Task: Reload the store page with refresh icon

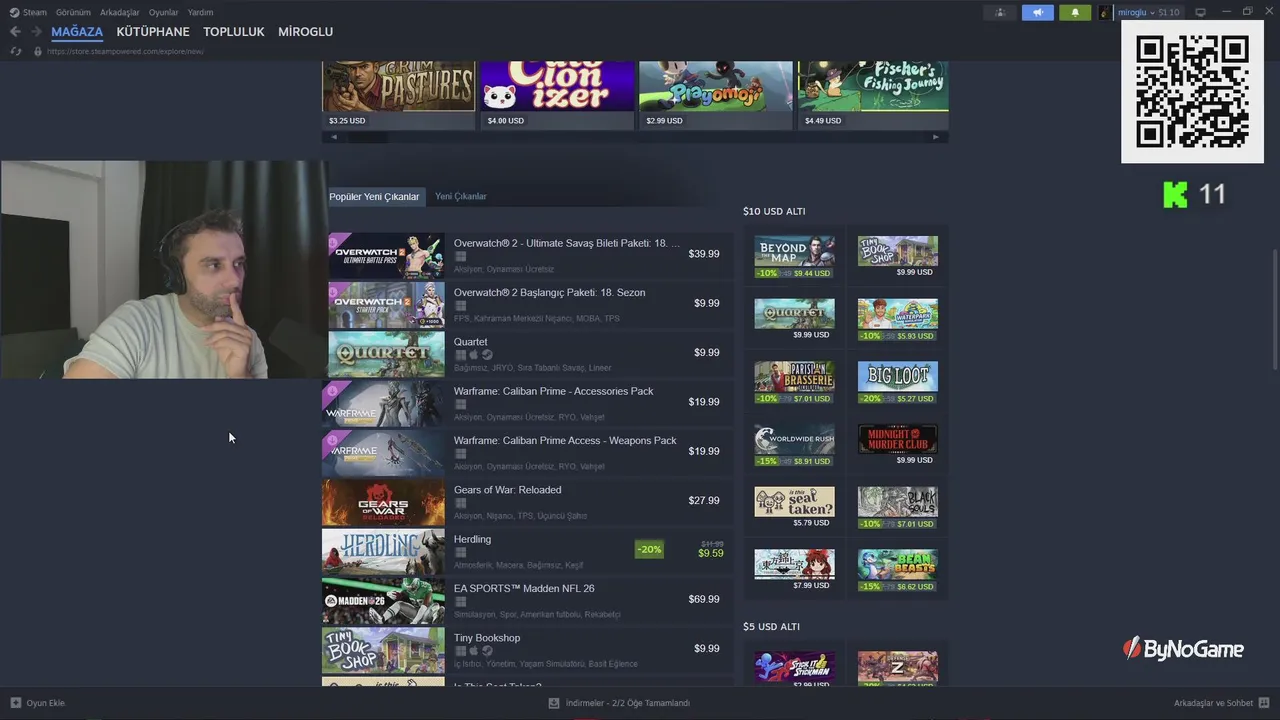Action: pos(15,51)
